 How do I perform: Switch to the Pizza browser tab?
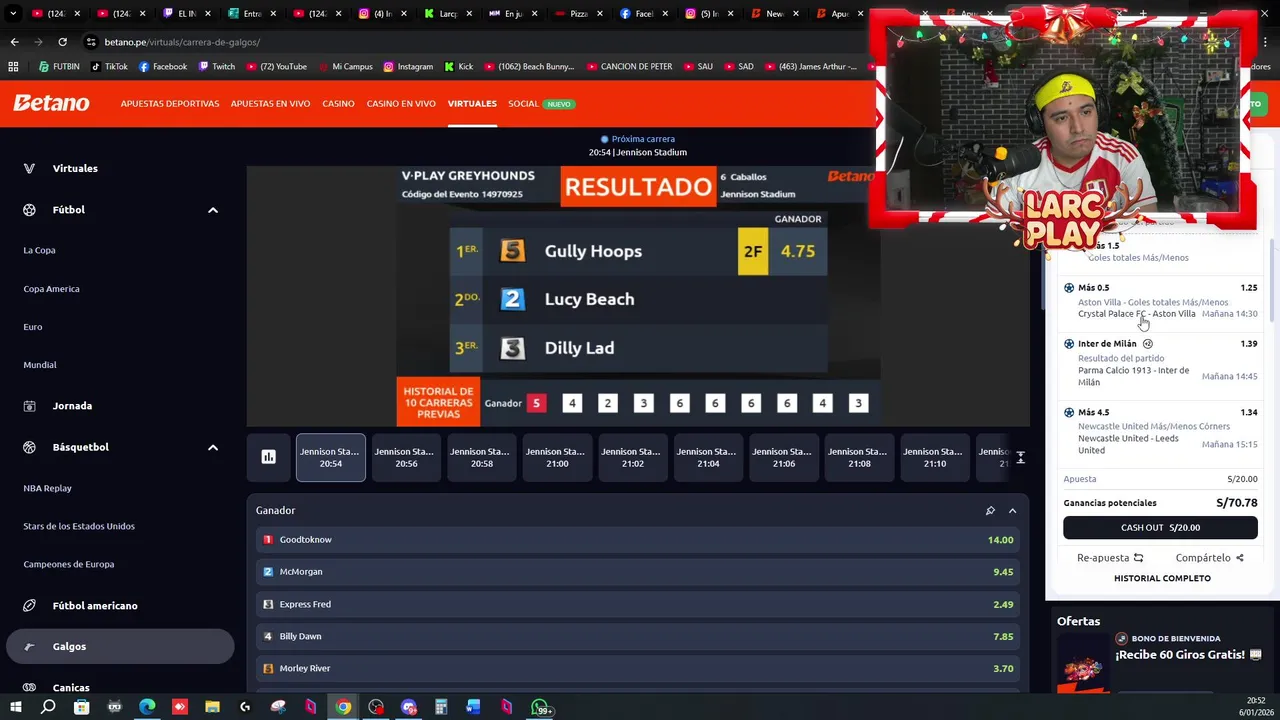pos(580,14)
